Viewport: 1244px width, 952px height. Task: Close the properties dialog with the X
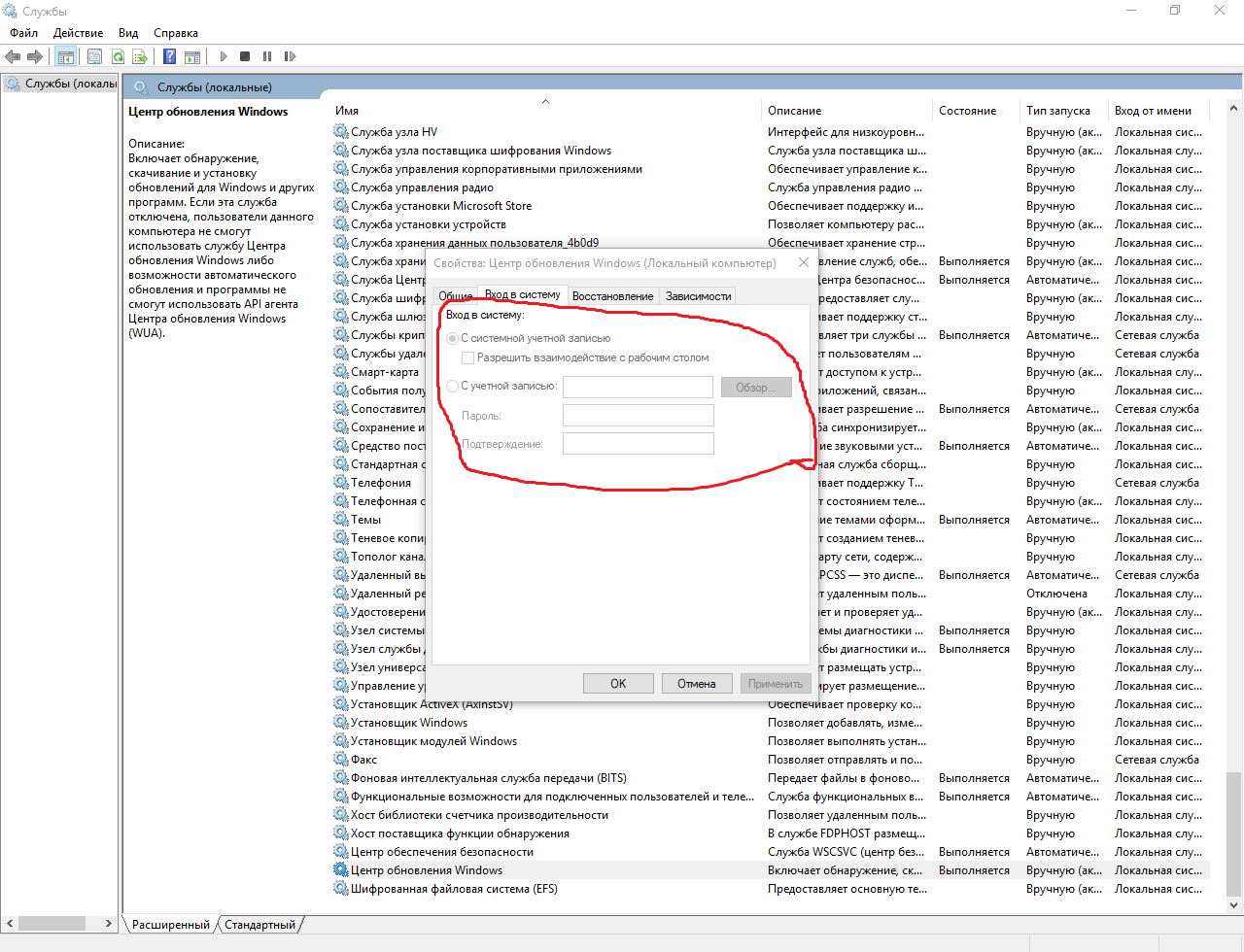coord(804,263)
